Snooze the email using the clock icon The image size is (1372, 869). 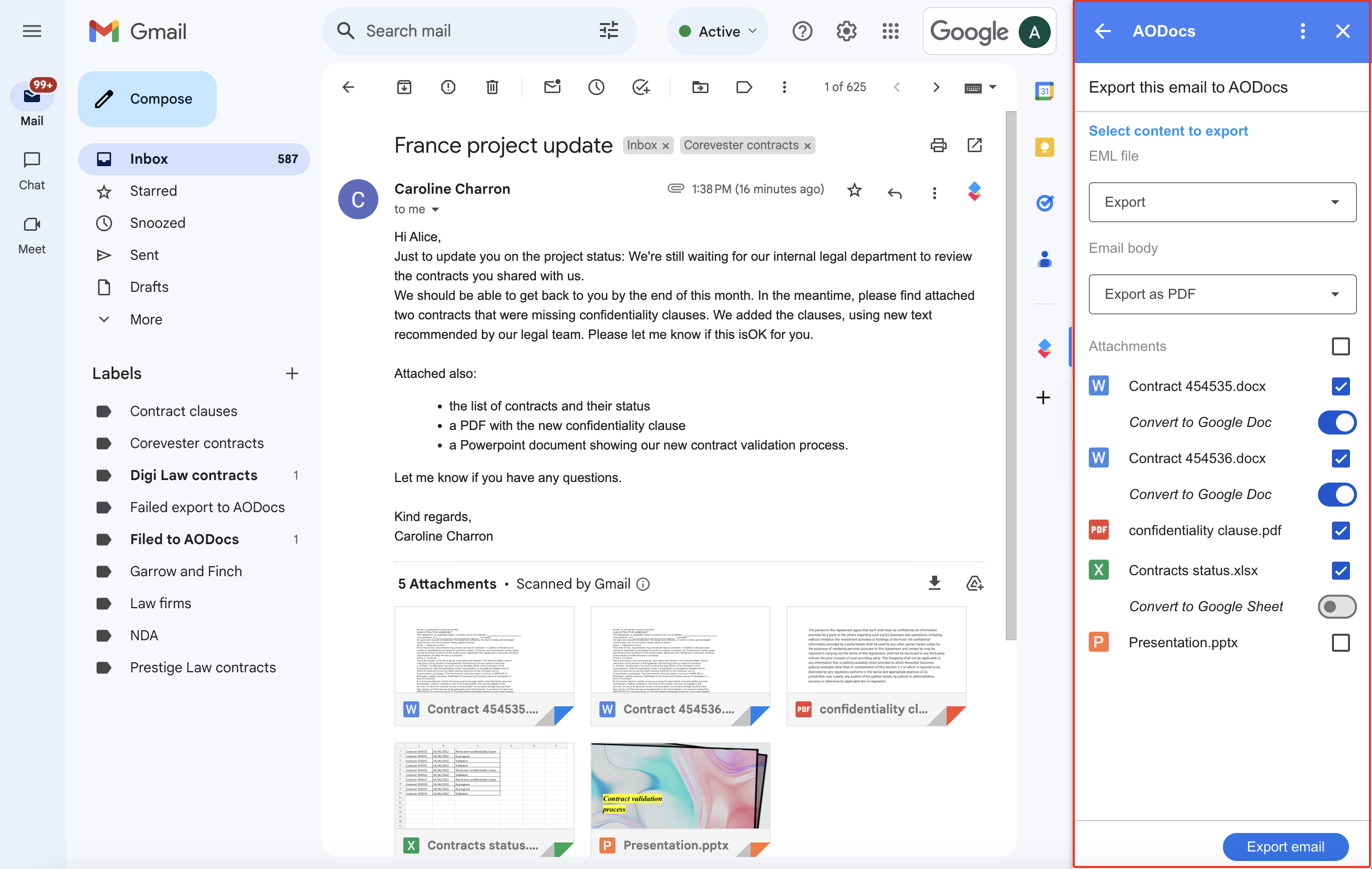[x=596, y=87]
